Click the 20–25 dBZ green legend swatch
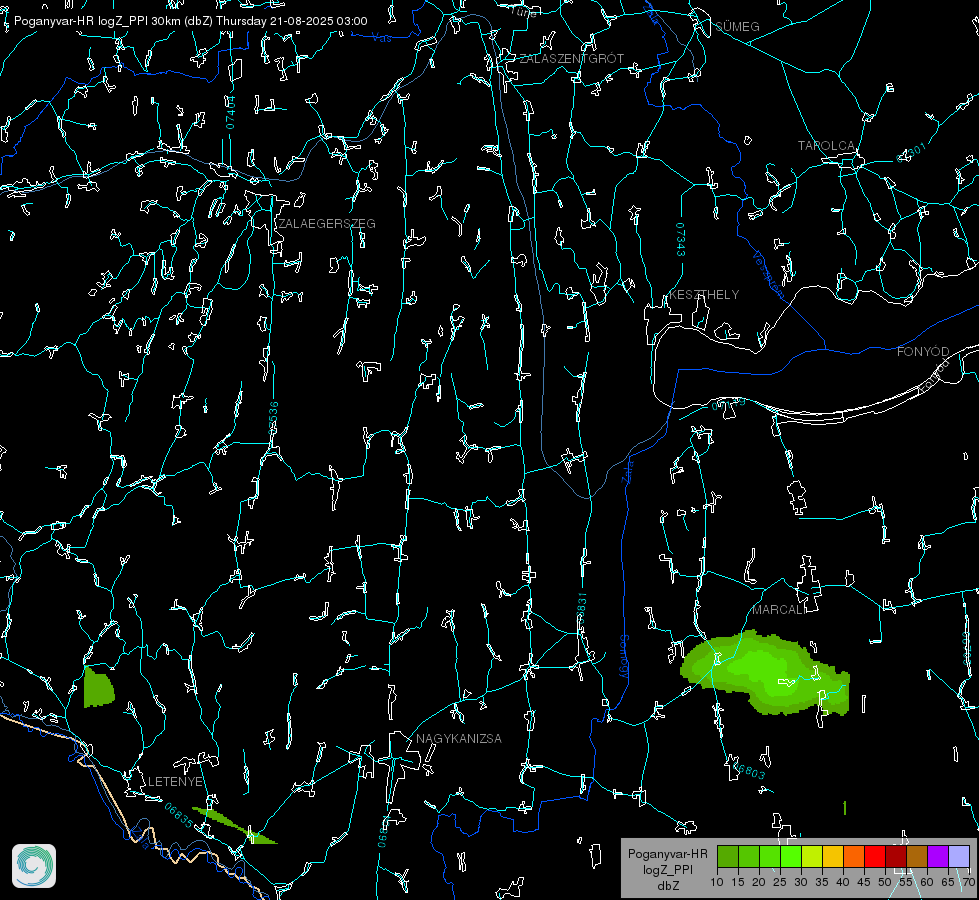 pos(770,856)
